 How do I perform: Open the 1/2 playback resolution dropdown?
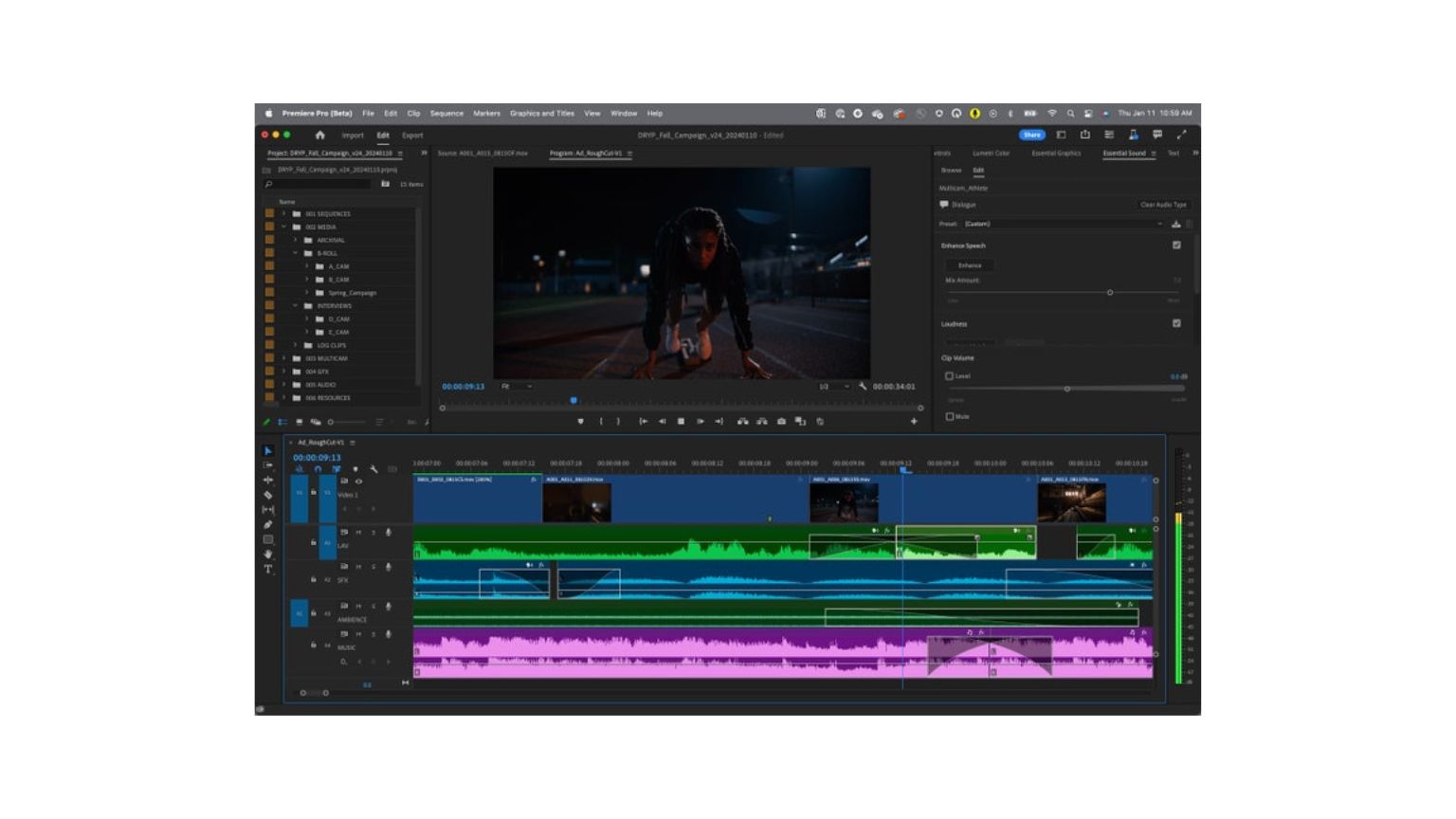click(834, 386)
